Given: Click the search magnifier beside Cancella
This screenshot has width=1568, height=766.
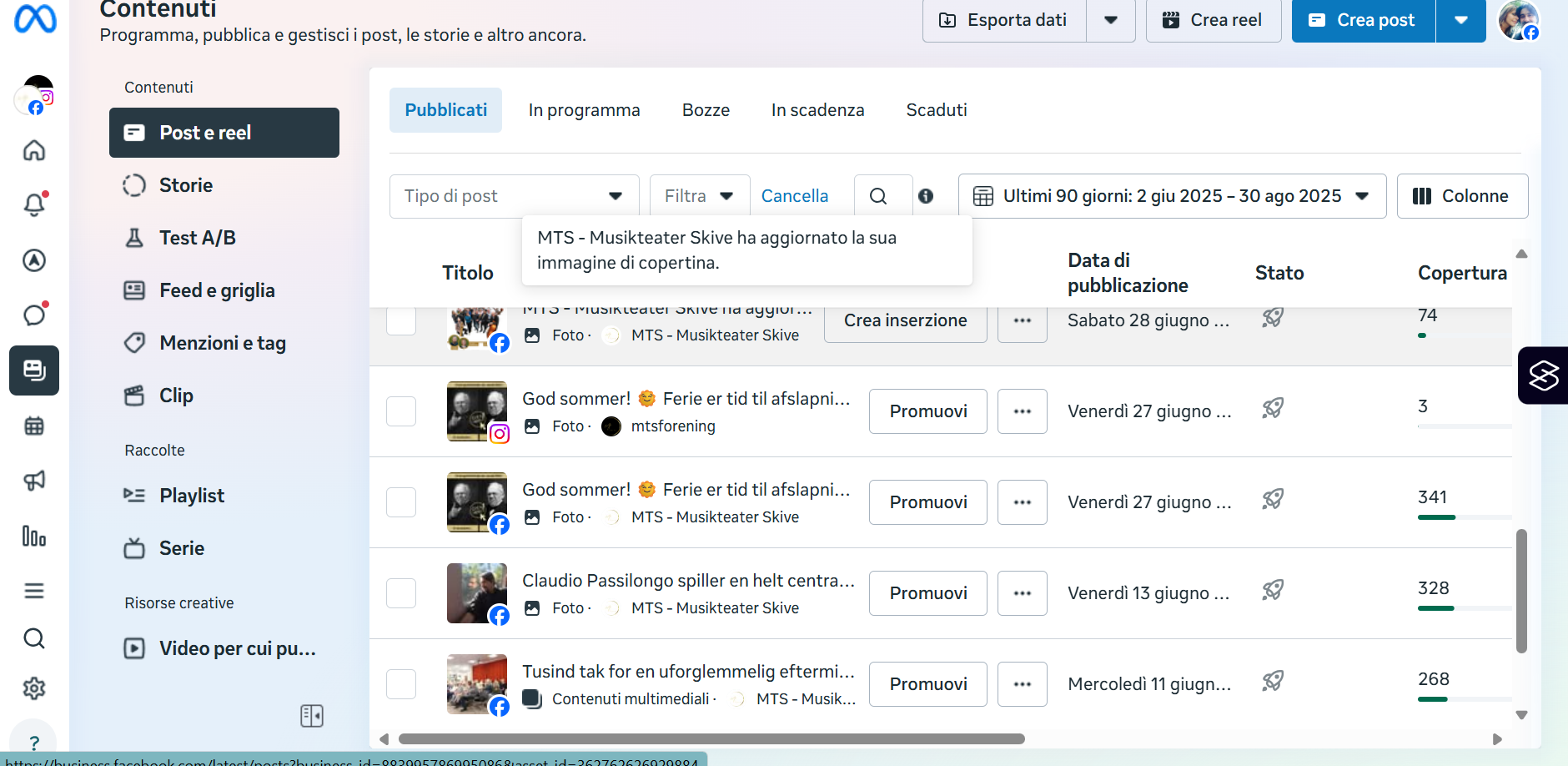Looking at the screenshot, I should (x=878, y=196).
